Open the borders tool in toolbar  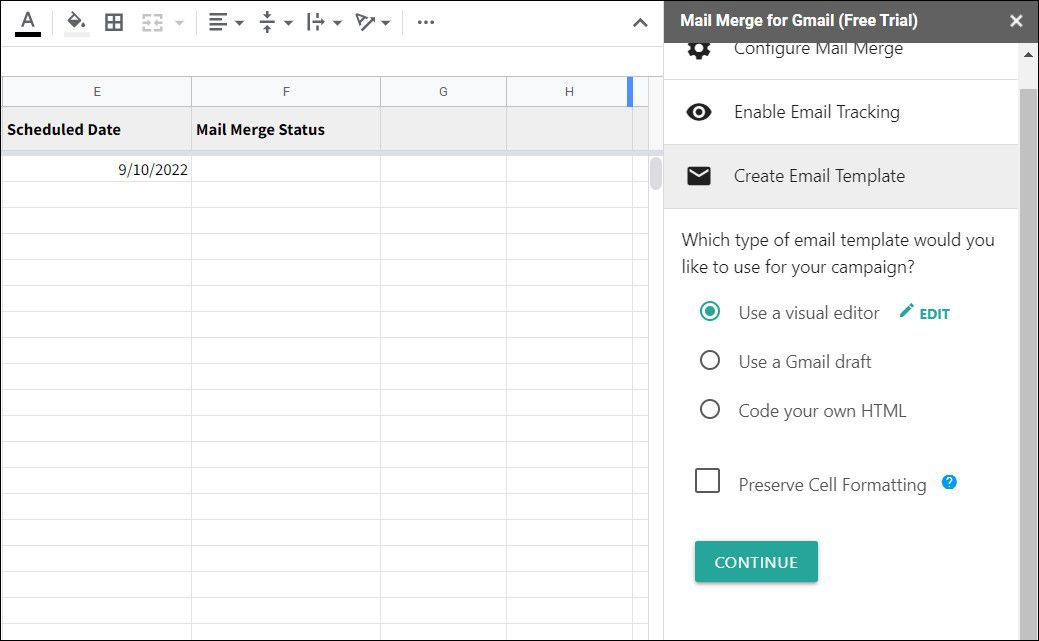114,22
